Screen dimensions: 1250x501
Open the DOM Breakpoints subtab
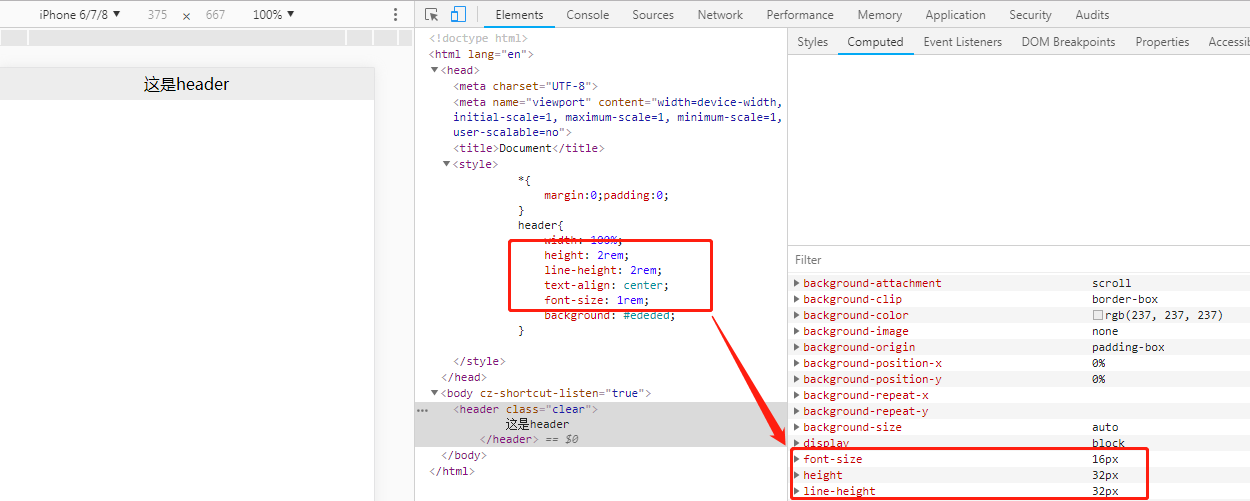[x=1068, y=42]
